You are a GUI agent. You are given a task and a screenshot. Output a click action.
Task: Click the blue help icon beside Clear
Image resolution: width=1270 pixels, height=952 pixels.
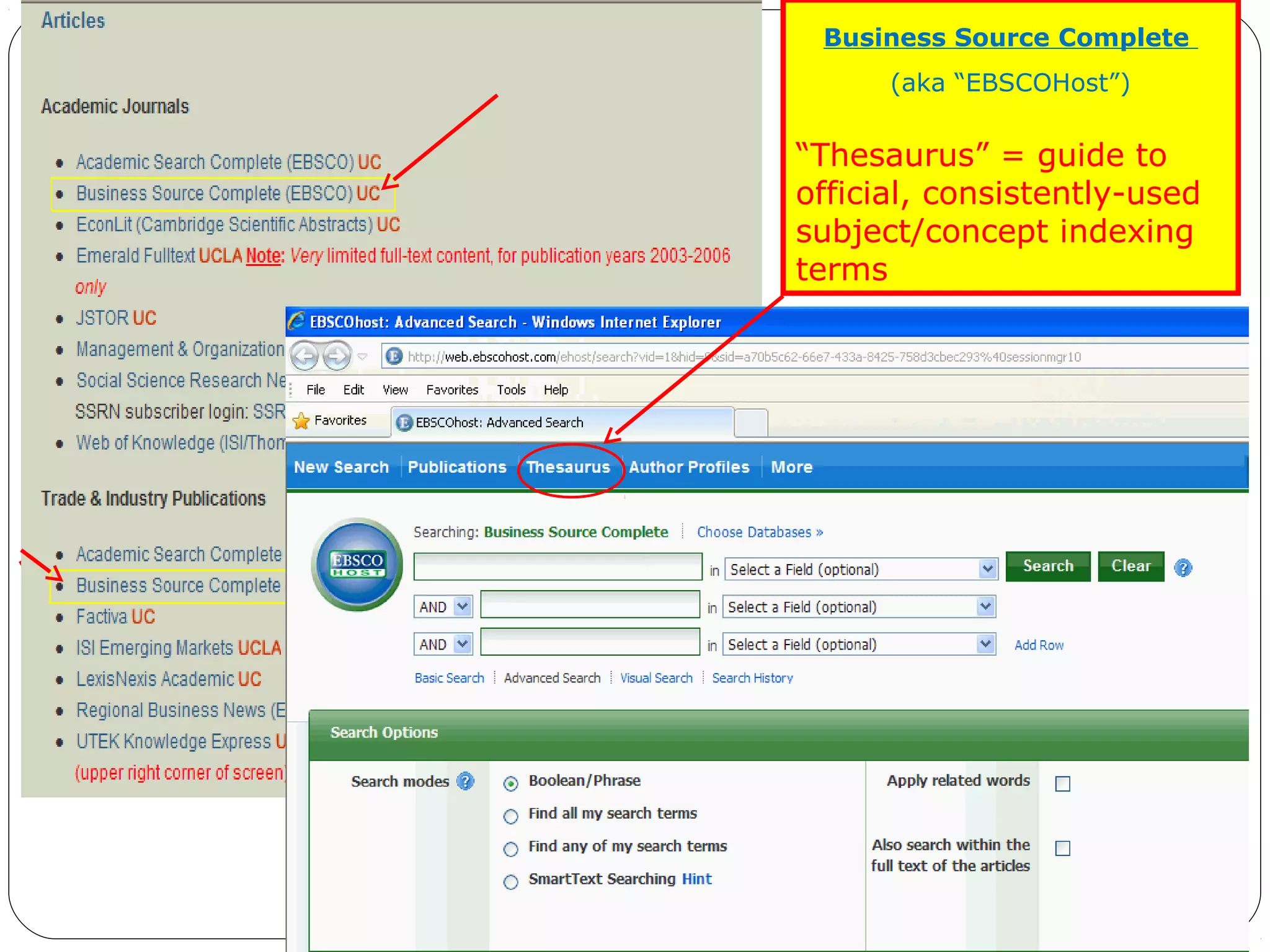(1183, 568)
